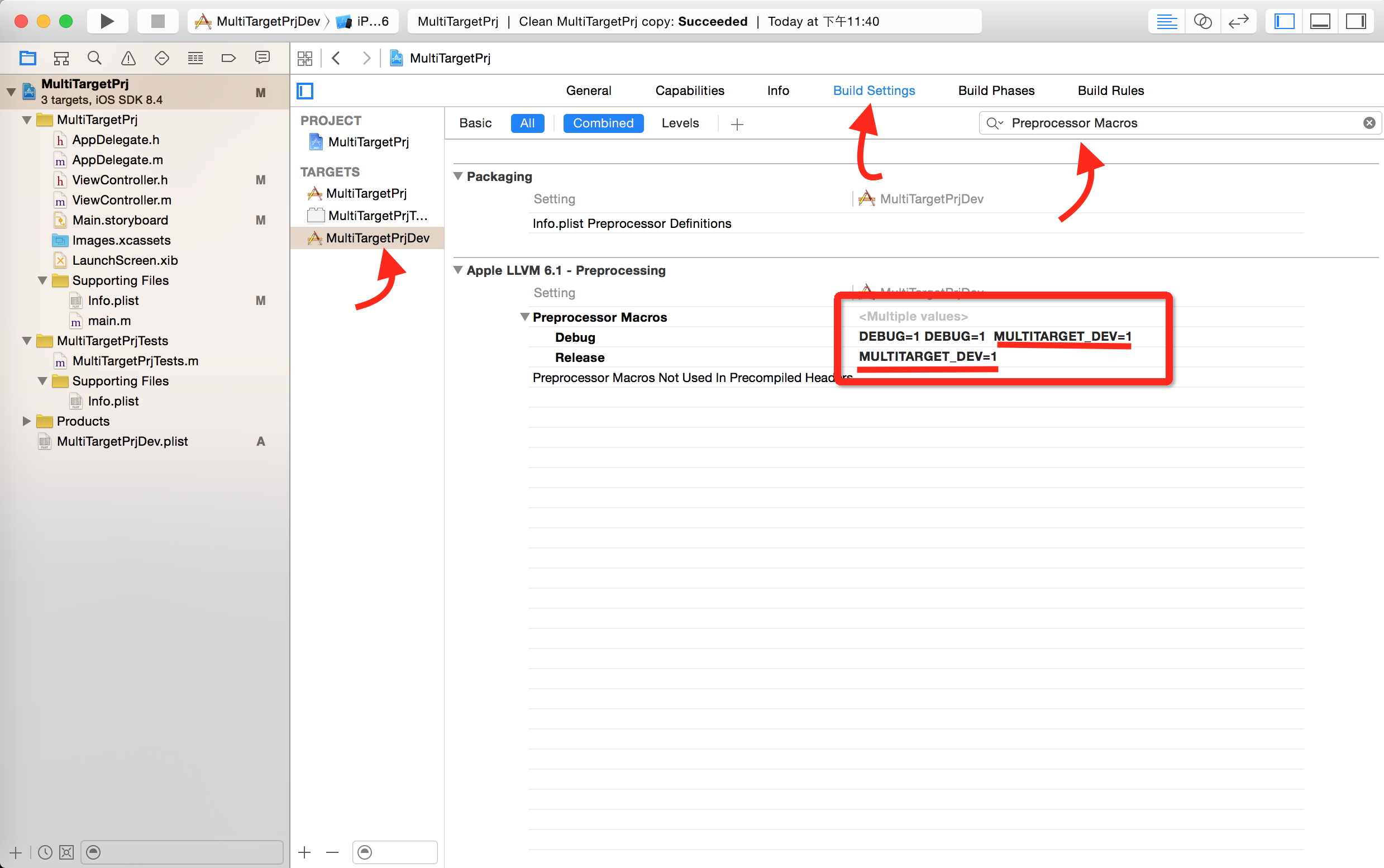The image size is (1384, 868).
Task: Open the Breakpoint navigator
Action: click(x=228, y=58)
